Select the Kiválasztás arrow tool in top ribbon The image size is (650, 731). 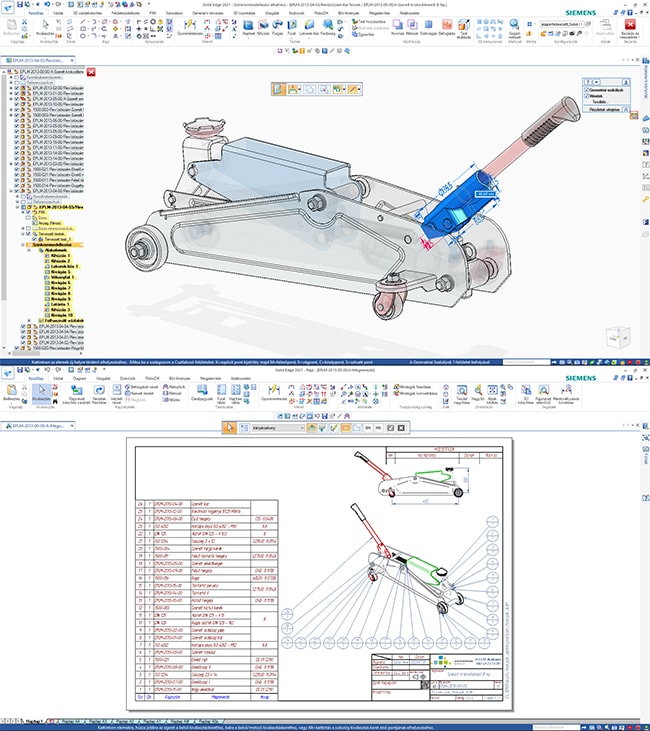[x=45, y=27]
